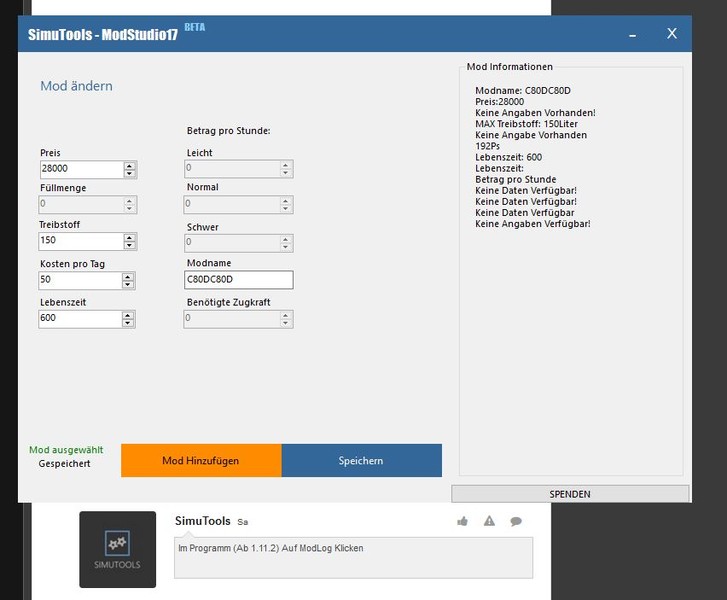Image resolution: width=727 pixels, height=600 pixels.
Task: Increase the Preis value with up arrow
Action: tap(129, 165)
